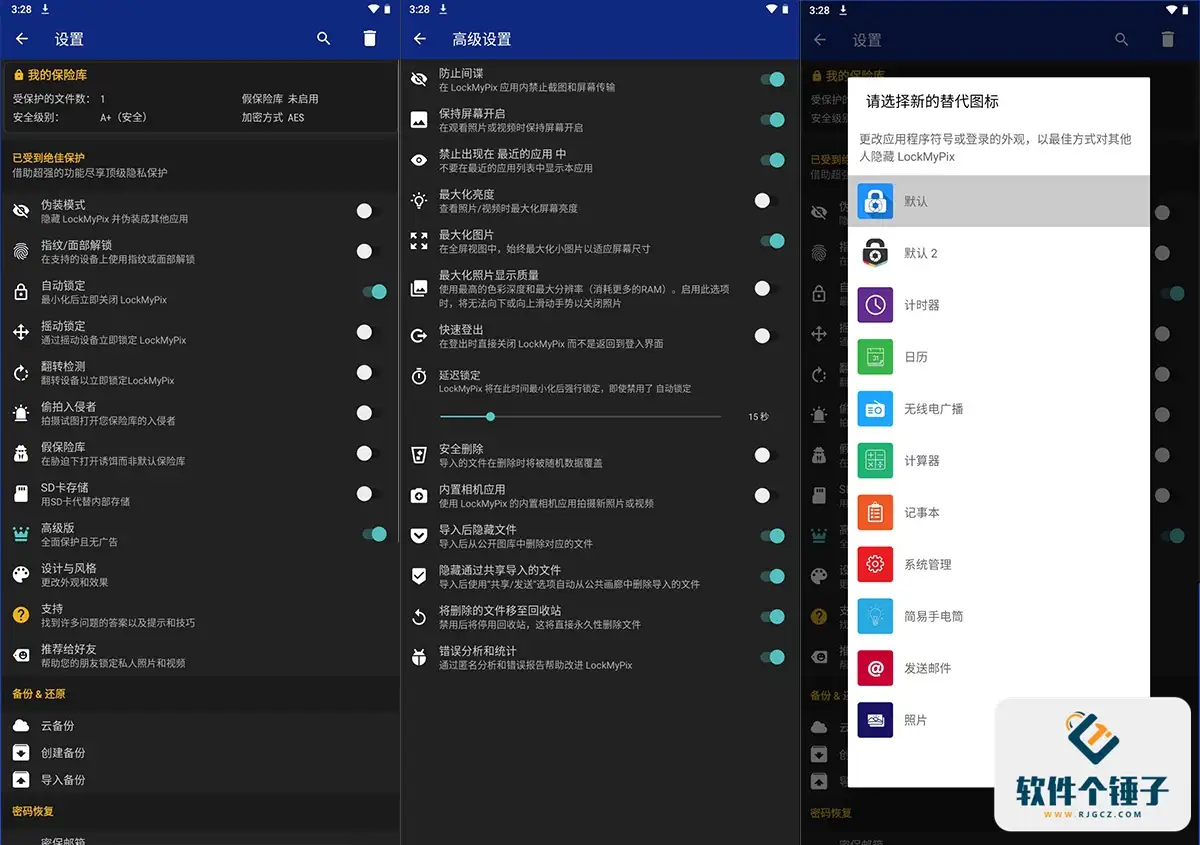Choose the 发送邮件 @ icon
This screenshot has height=845, width=1200.
point(875,668)
